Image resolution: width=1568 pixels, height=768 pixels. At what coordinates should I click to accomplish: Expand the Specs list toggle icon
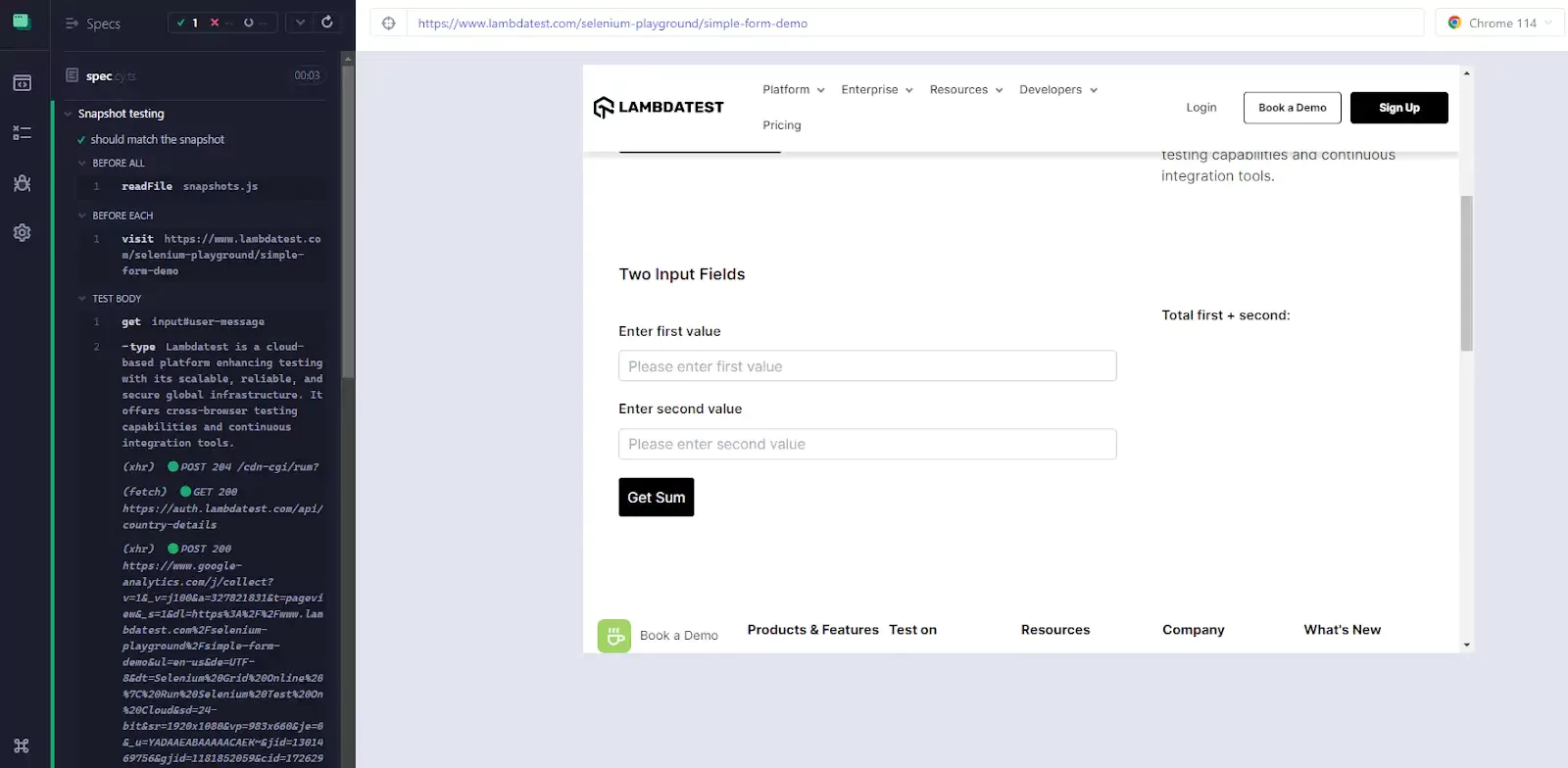click(x=72, y=24)
